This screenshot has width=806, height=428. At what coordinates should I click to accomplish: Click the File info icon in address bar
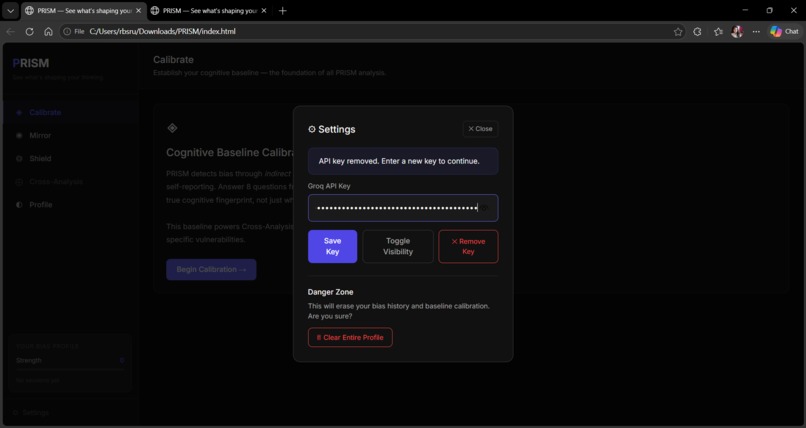point(74,31)
